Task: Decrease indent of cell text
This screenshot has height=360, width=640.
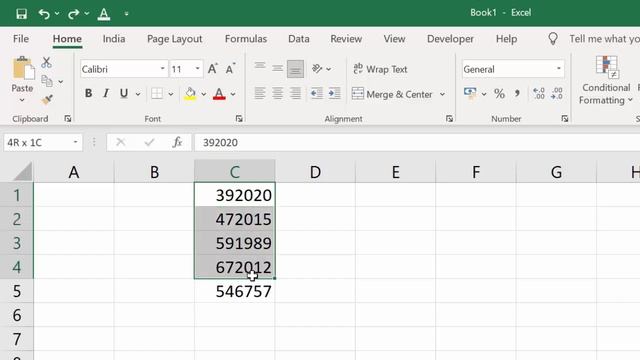Action: pos(317,93)
